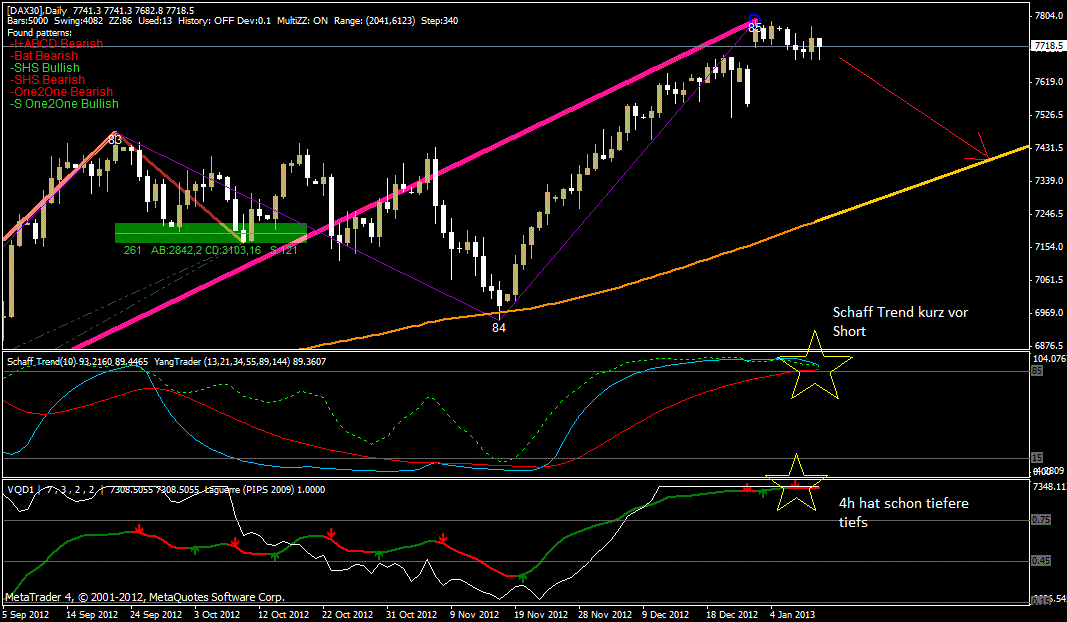The image size is (1067, 622).
Task: Click the 104.076 scale value
Action: click(1049, 359)
